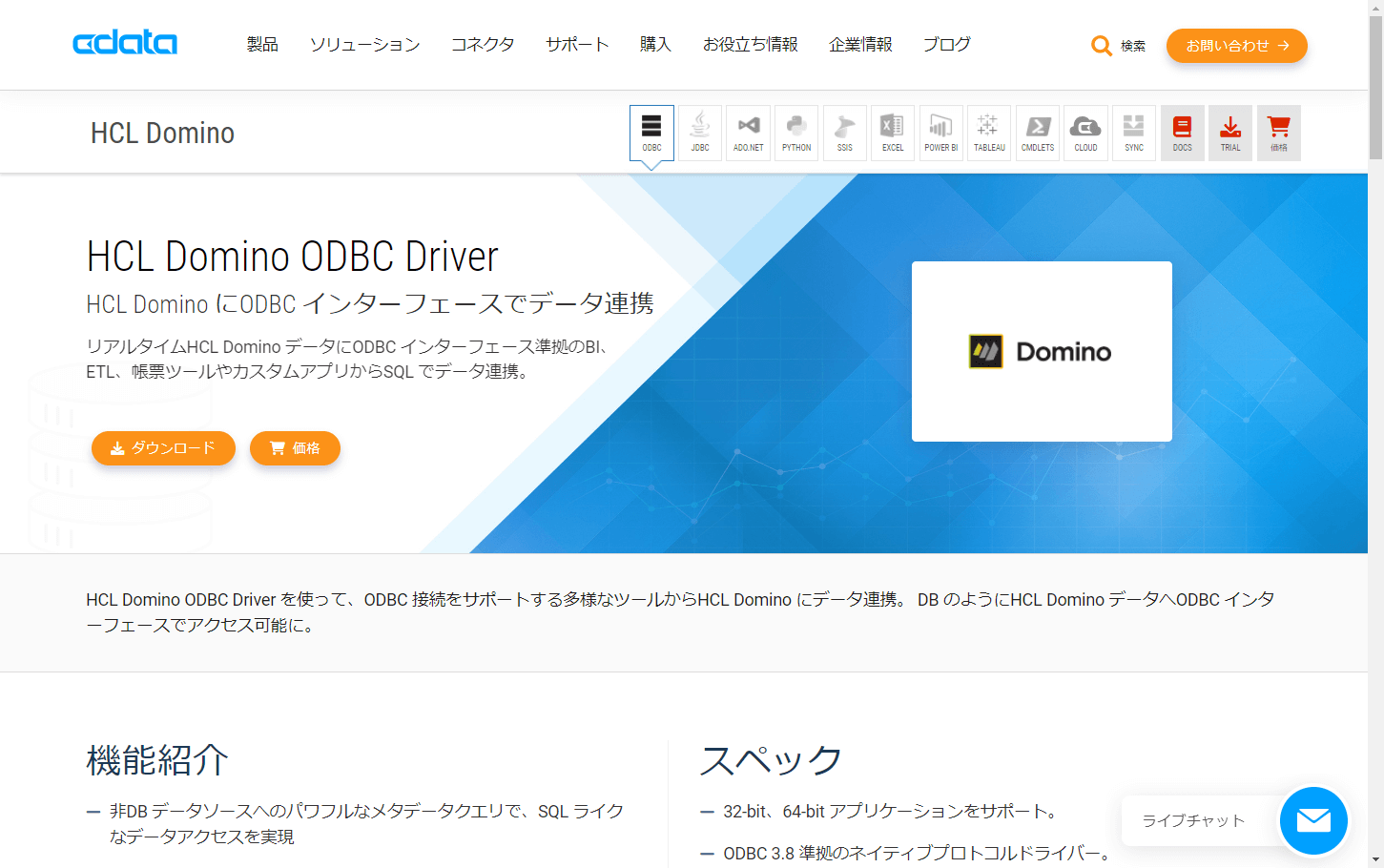Click the スペック heading
This screenshot has height=868, width=1384.
coord(771,760)
